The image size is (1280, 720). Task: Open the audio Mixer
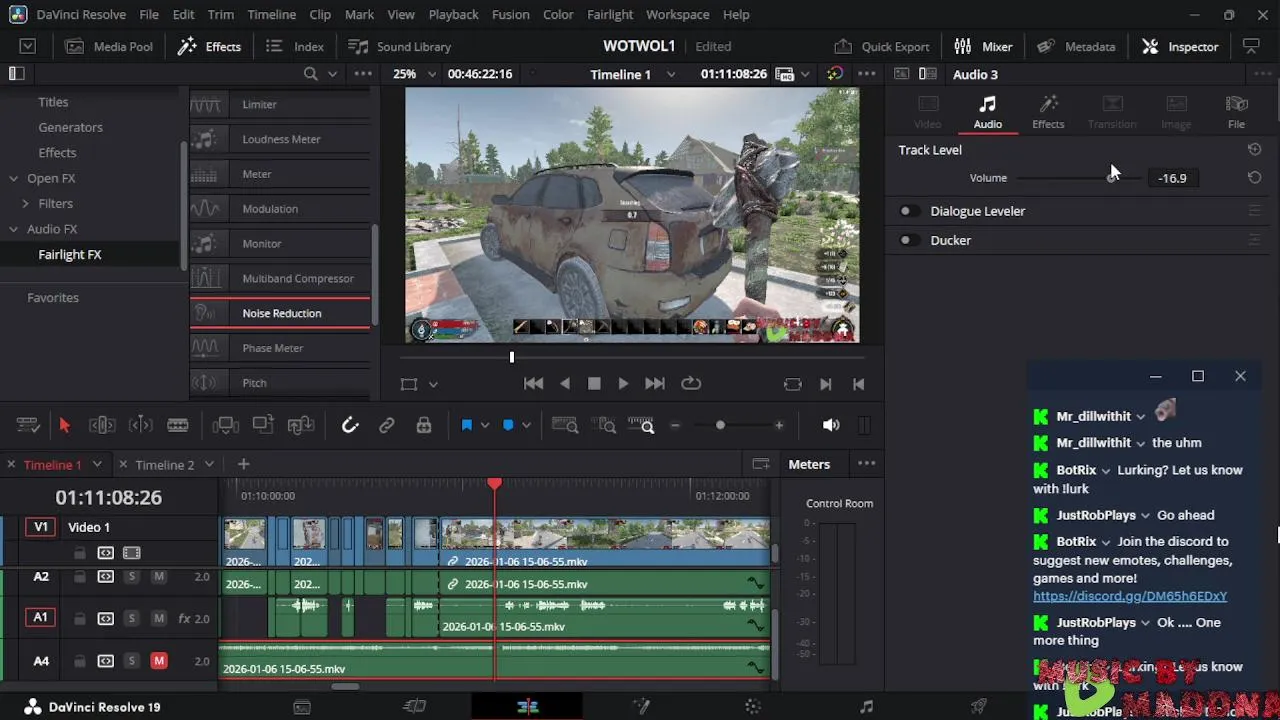pyautogui.click(x=983, y=46)
